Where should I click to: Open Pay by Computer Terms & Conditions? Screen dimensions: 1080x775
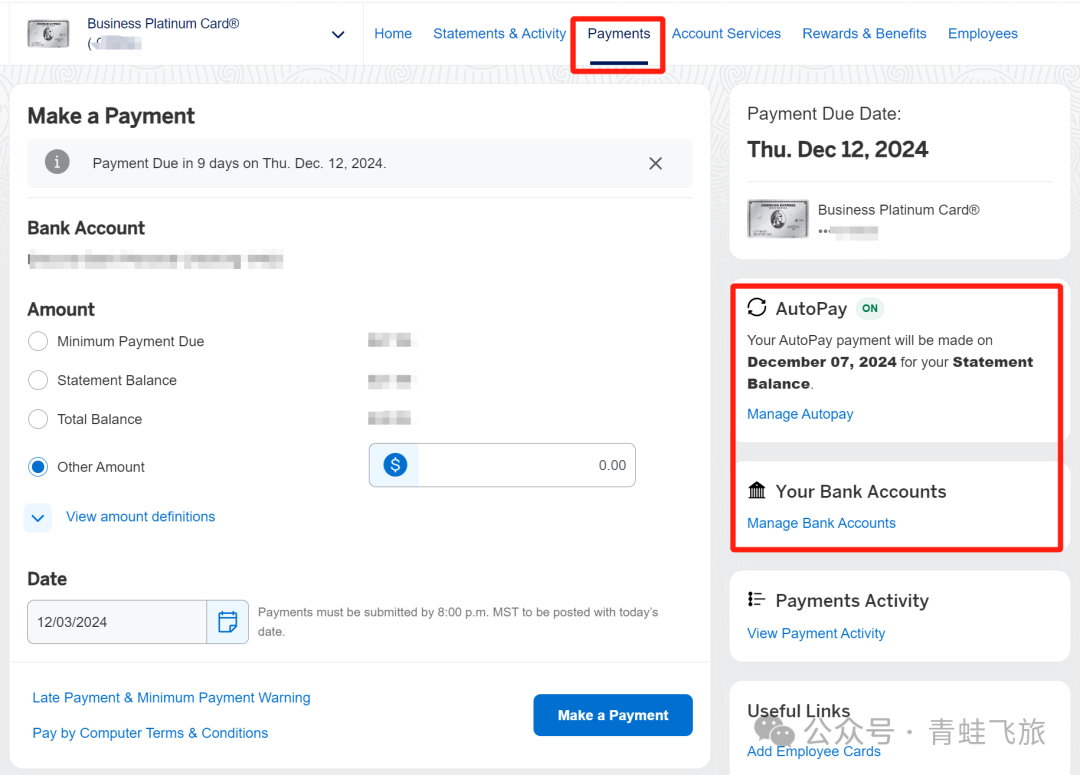[150, 733]
